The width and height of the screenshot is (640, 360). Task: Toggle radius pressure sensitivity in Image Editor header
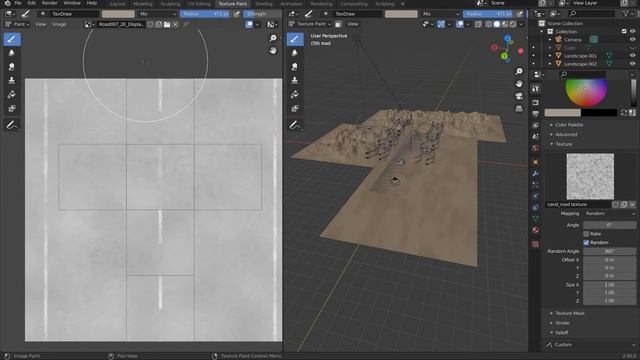pyautogui.click(x=236, y=14)
